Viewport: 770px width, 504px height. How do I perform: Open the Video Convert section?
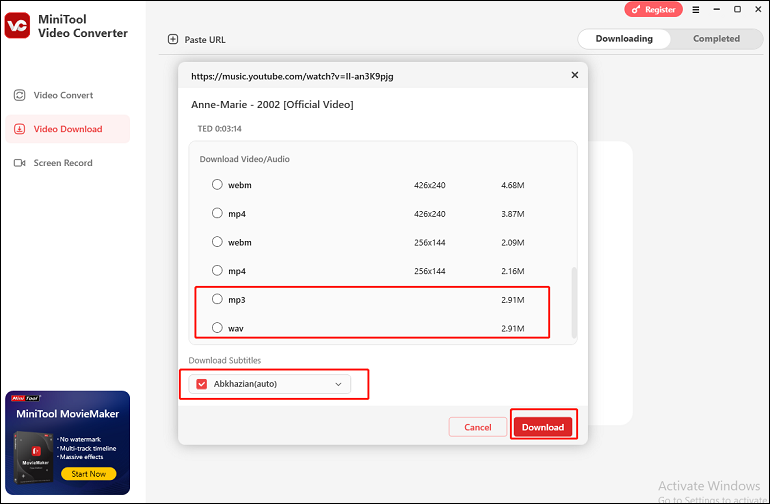click(68, 95)
